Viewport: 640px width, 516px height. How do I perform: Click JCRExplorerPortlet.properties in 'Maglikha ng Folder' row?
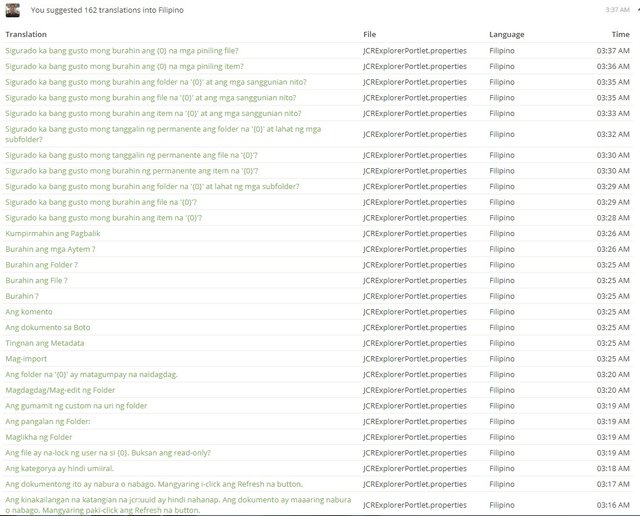415,437
